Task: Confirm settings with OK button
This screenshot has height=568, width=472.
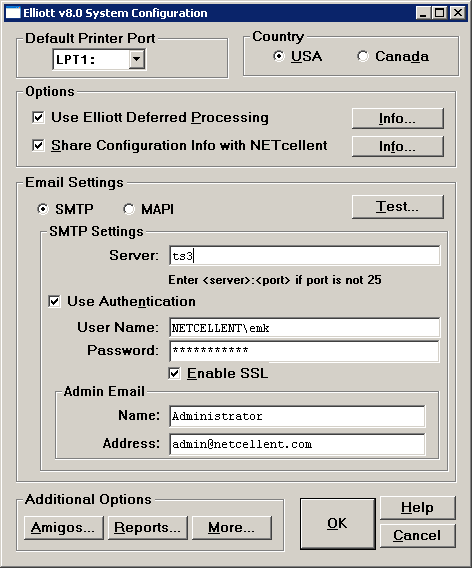Action: pos(337,523)
